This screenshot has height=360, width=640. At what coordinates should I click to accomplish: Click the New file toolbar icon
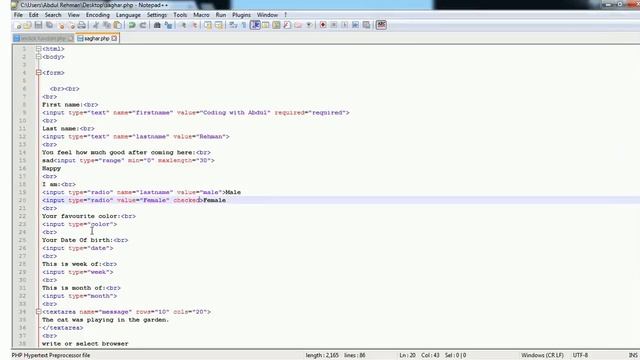(x=17, y=25)
